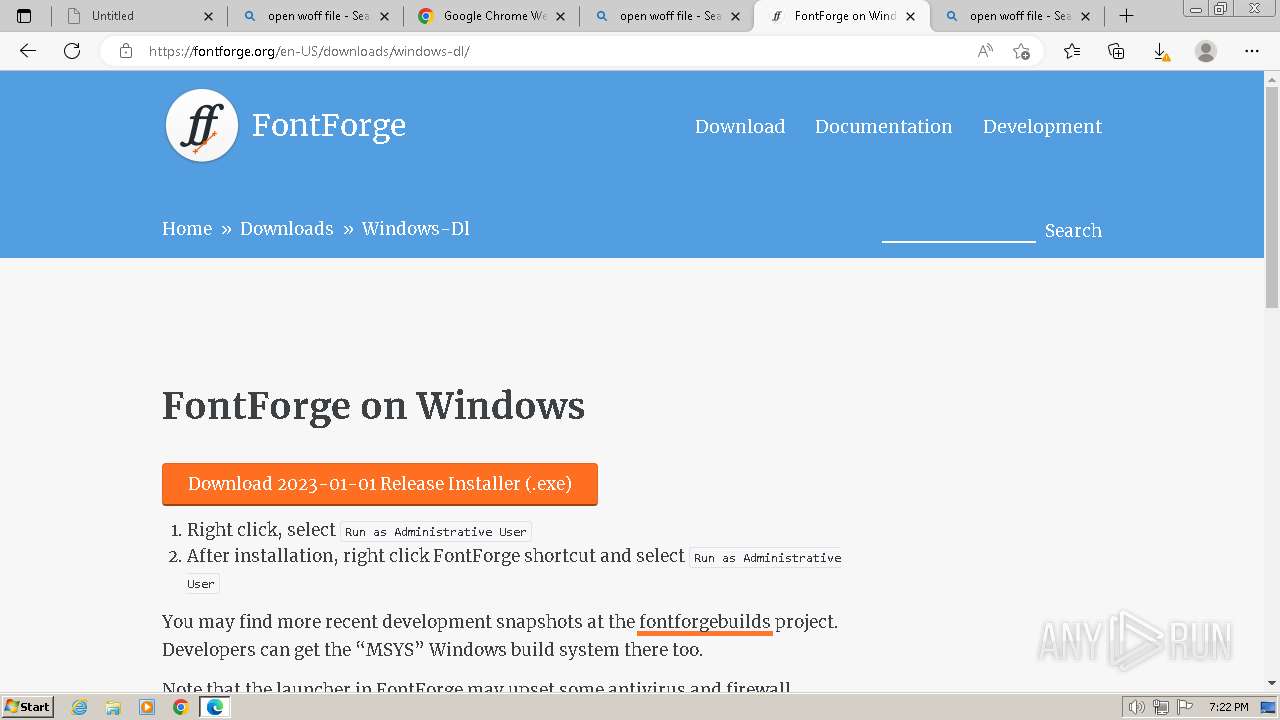The height and width of the screenshot is (720, 1280).
Task: Click the site search input field
Action: tap(958, 230)
